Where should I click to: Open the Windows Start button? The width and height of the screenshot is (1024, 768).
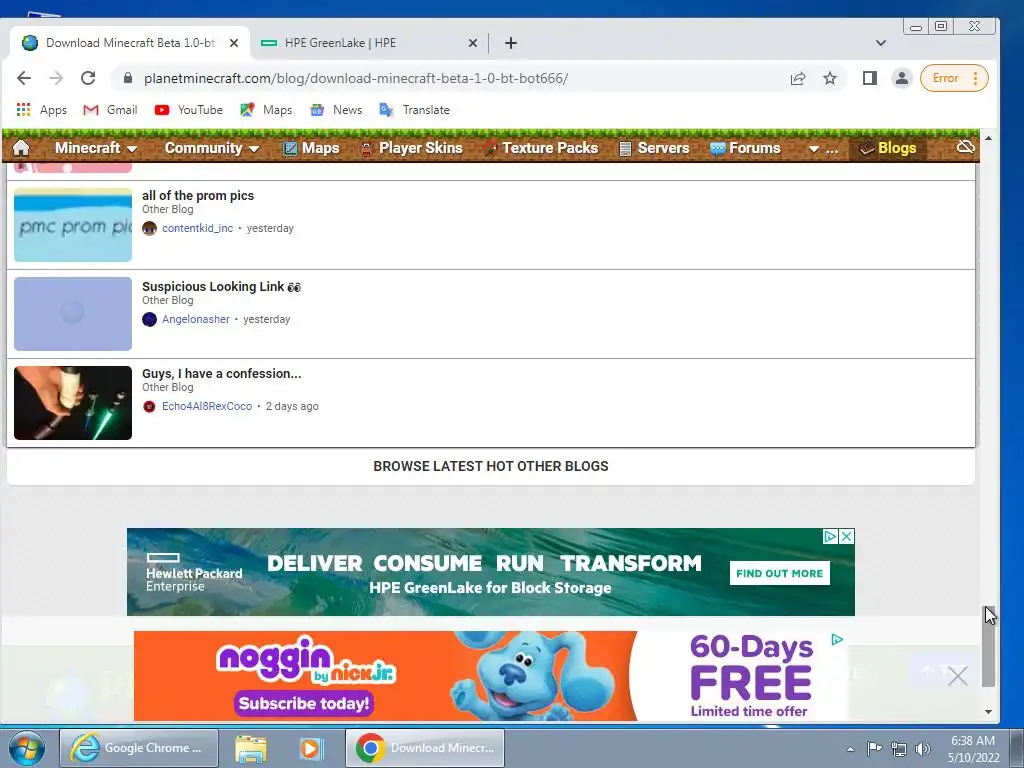coord(27,748)
